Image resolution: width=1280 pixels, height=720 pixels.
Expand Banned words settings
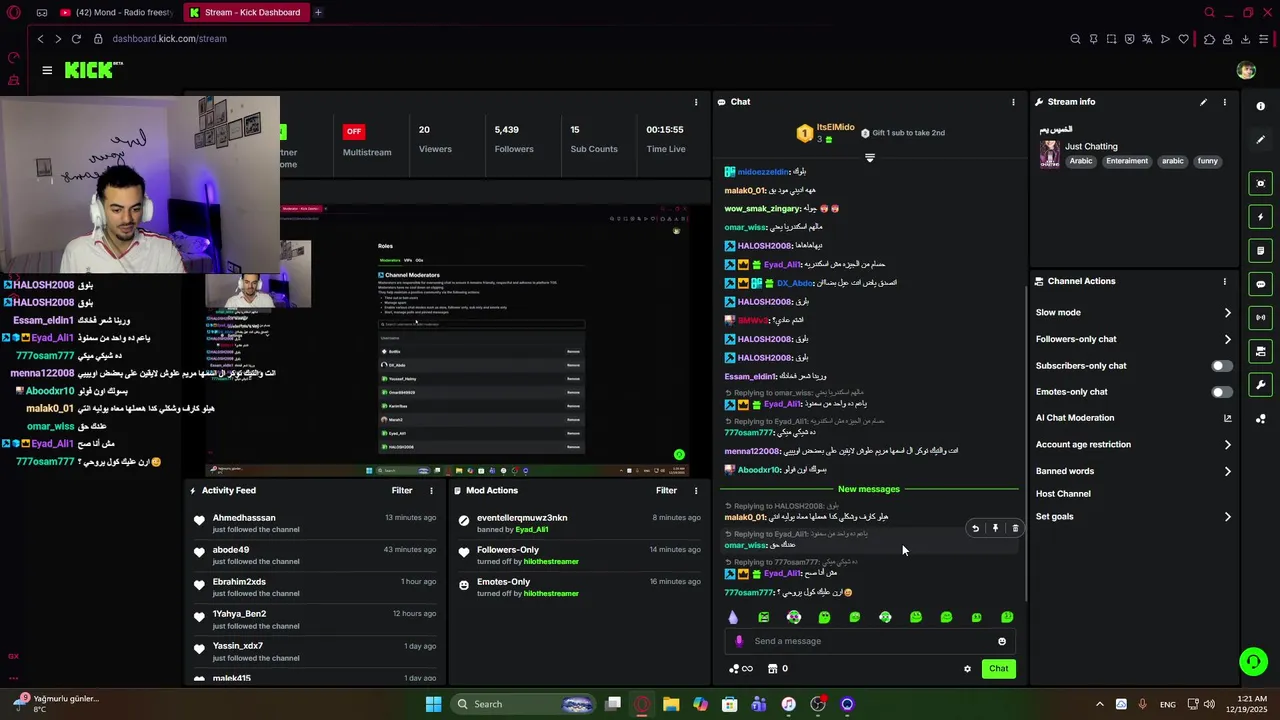click(x=1133, y=471)
